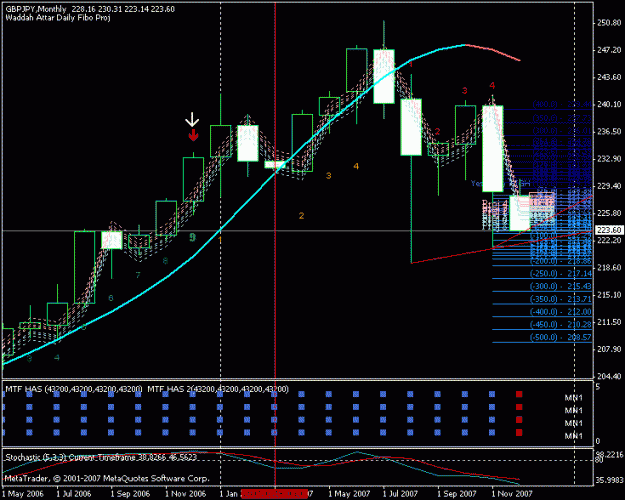The height and width of the screenshot is (500, 625).
Task: Click the MTF HAS indicator label
Action: tap(74, 389)
